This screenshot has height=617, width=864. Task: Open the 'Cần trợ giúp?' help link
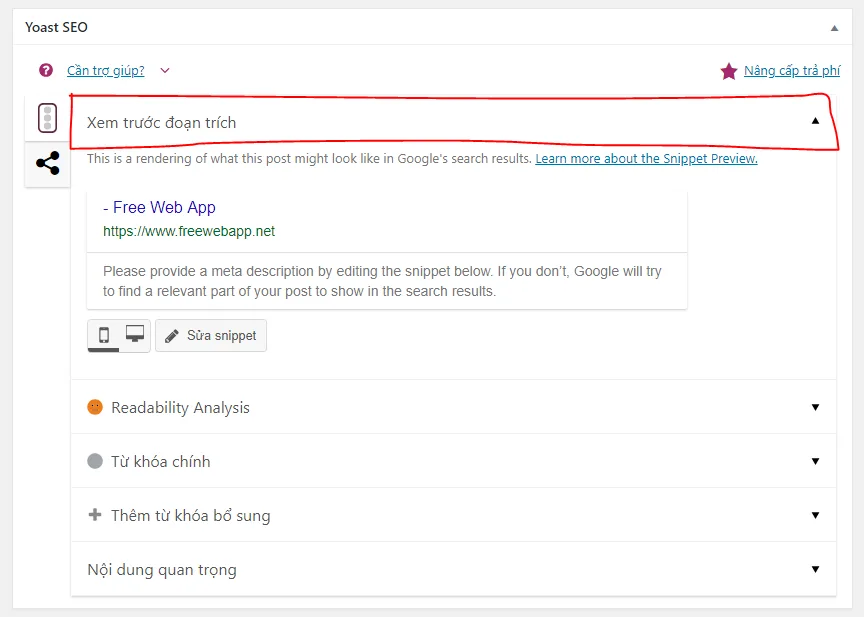(106, 71)
